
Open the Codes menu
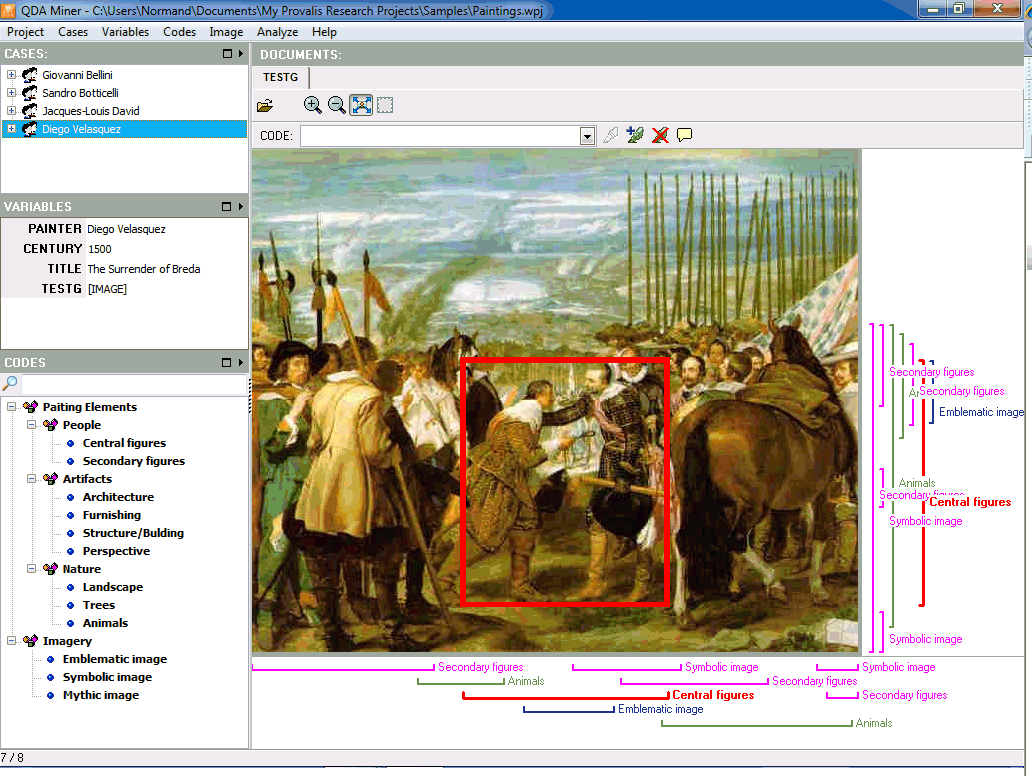click(179, 32)
